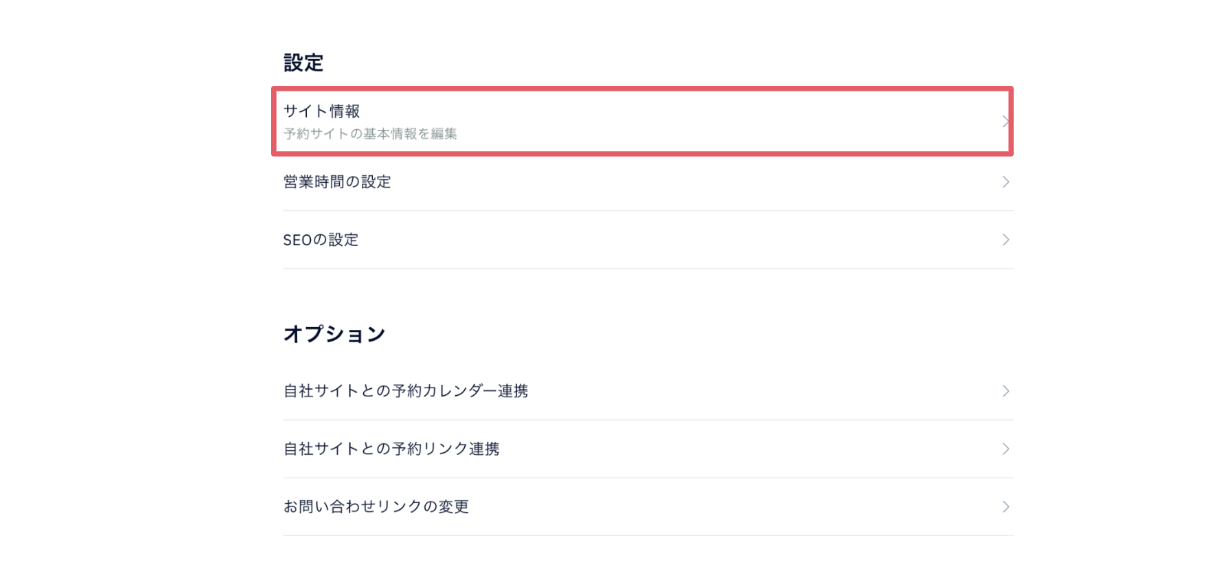Select the 営業時間の設定 menu text
The height and width of the screenshot is (562, 1210).
click(337, 182)
